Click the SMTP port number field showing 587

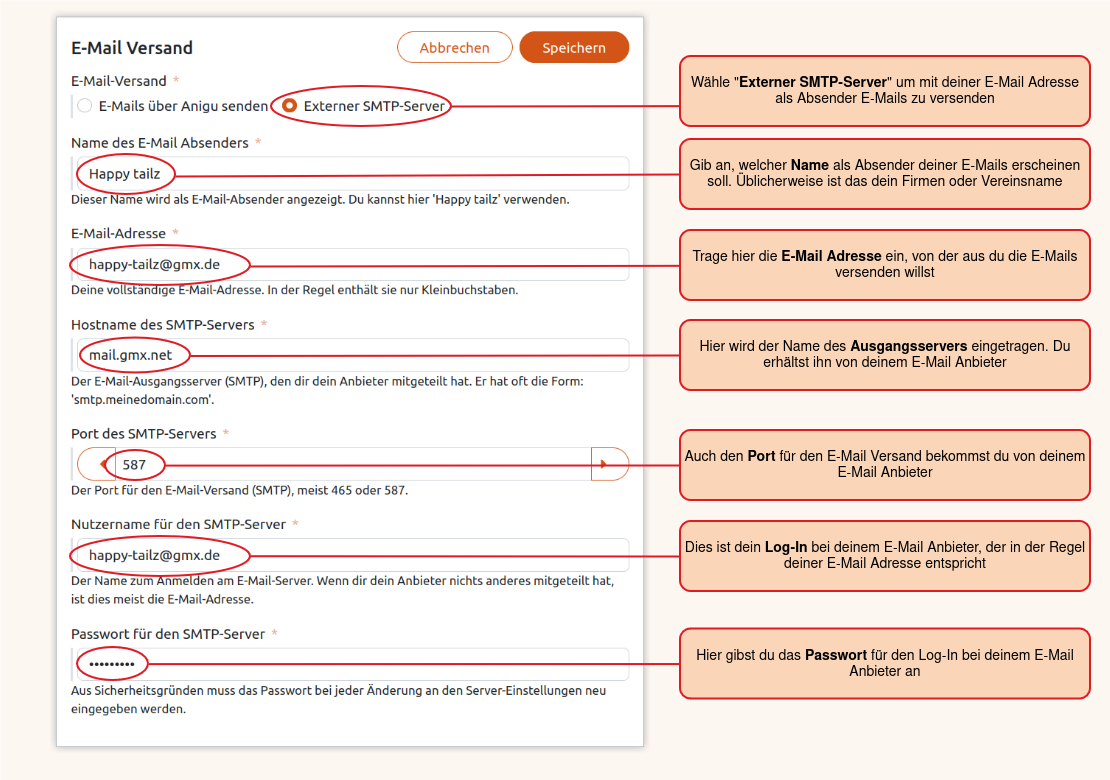click(350, 464)
